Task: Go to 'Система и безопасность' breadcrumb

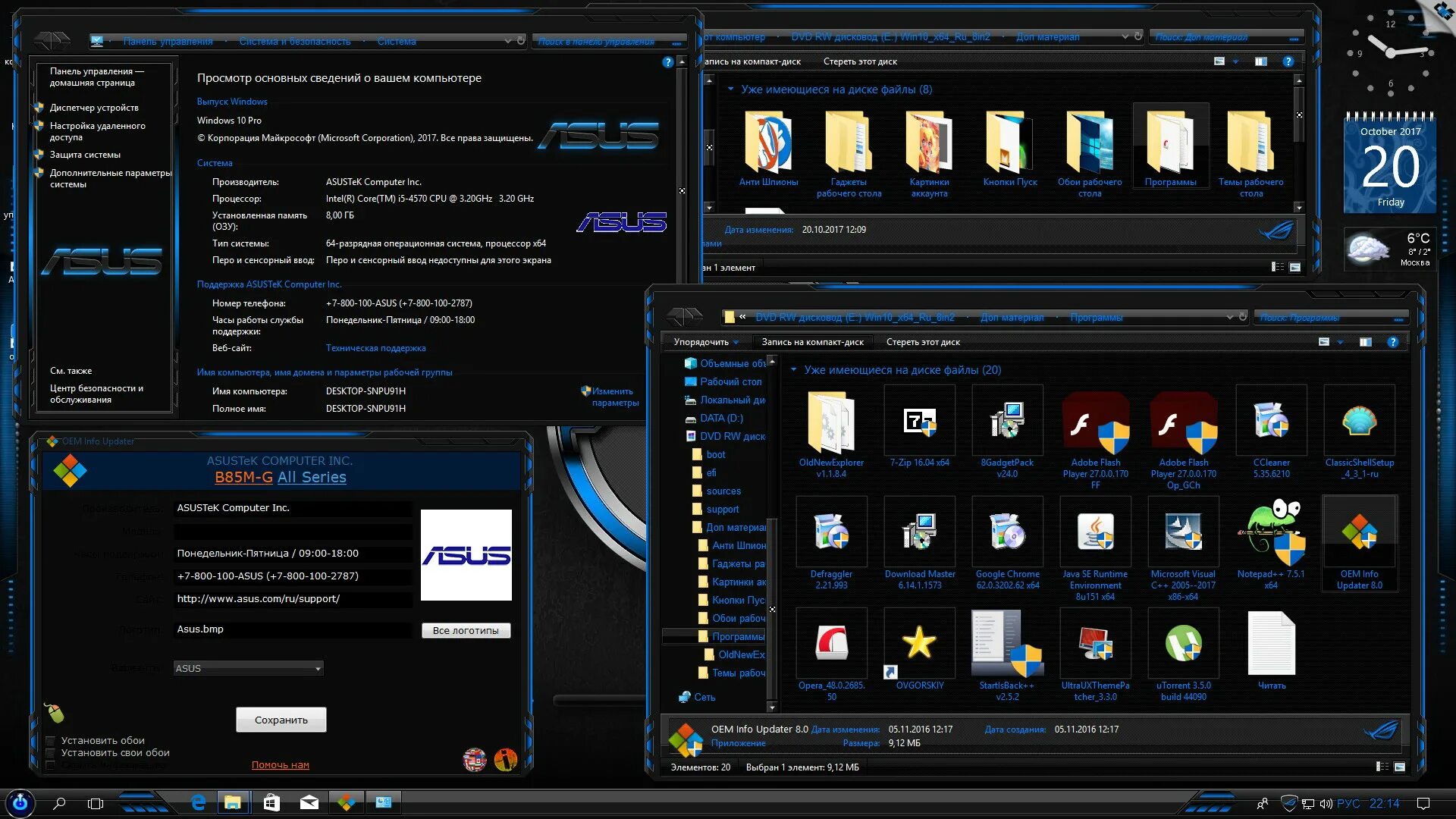Action: click(x=295, y=41)
